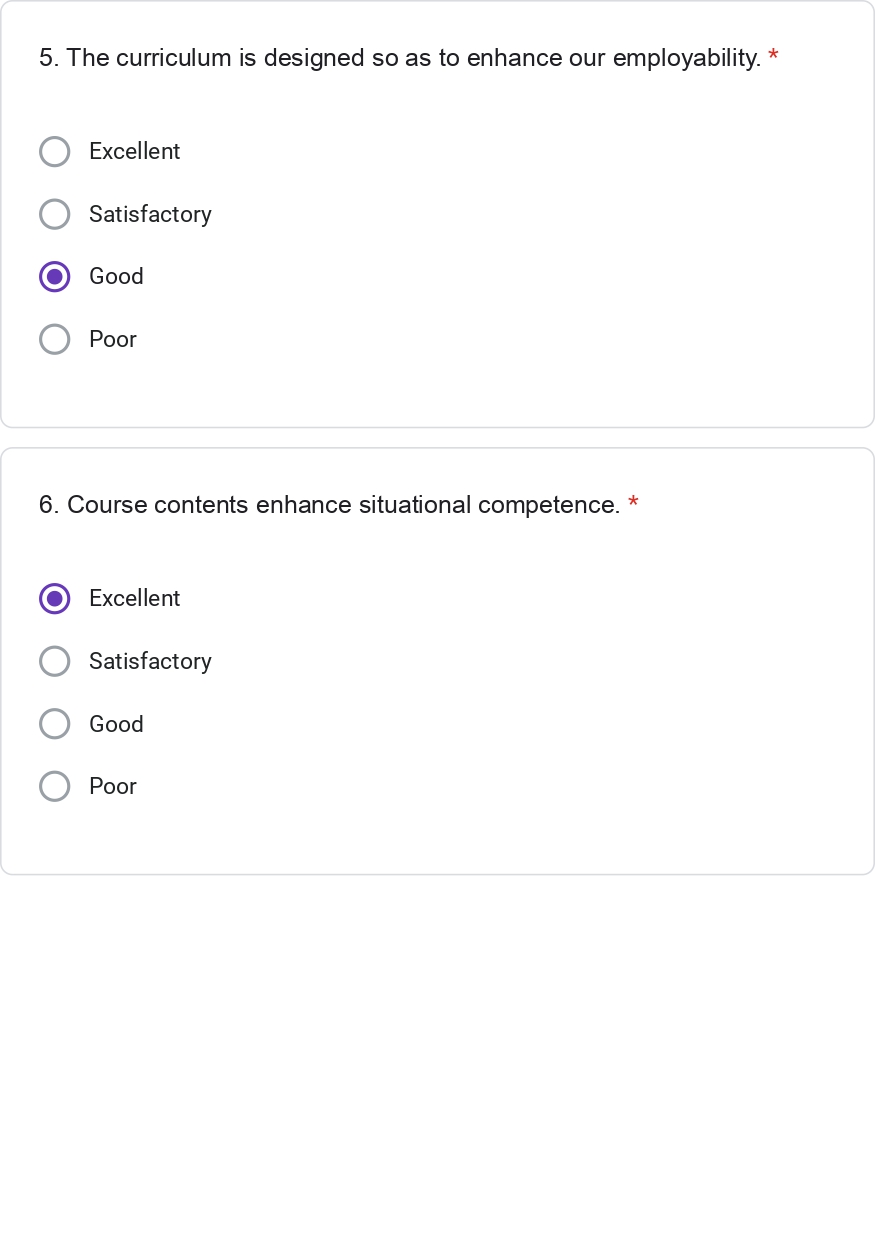Click the question 6 situational competence heading
Screen dimensions: 875x1240
pos(329,505)
